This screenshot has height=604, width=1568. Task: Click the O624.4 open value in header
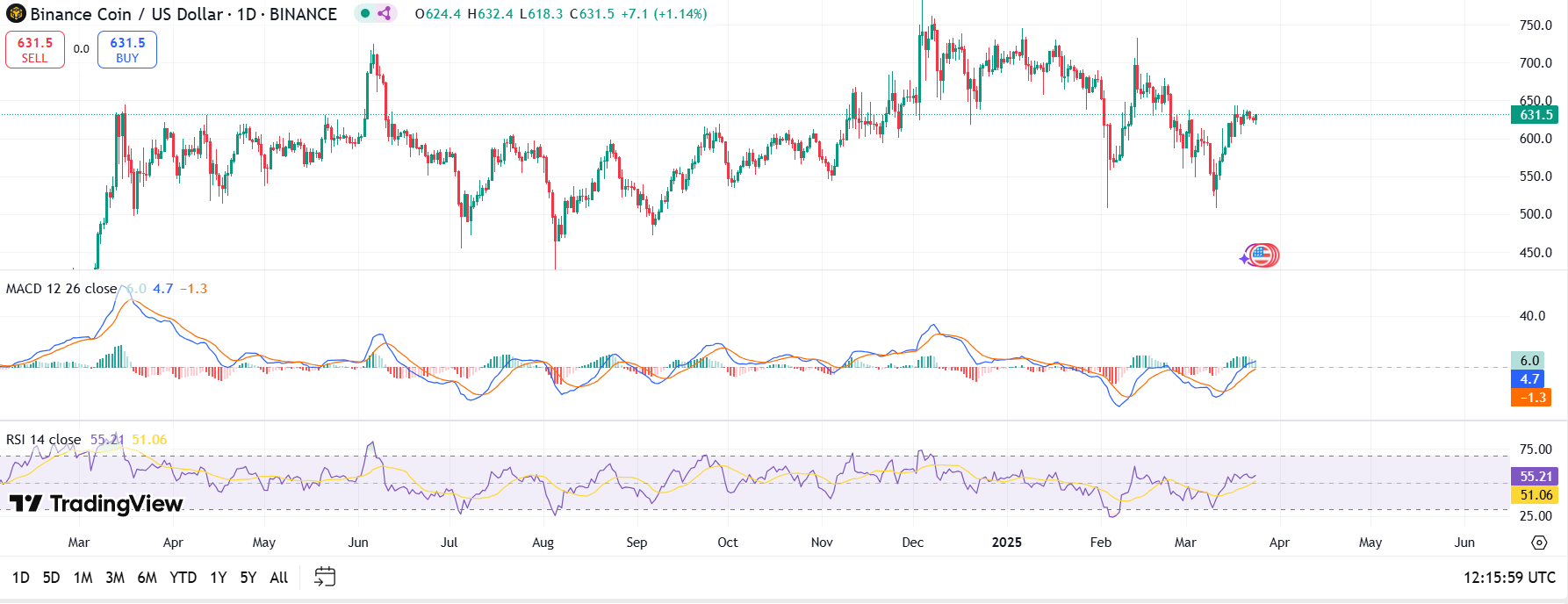coord(437,14)
